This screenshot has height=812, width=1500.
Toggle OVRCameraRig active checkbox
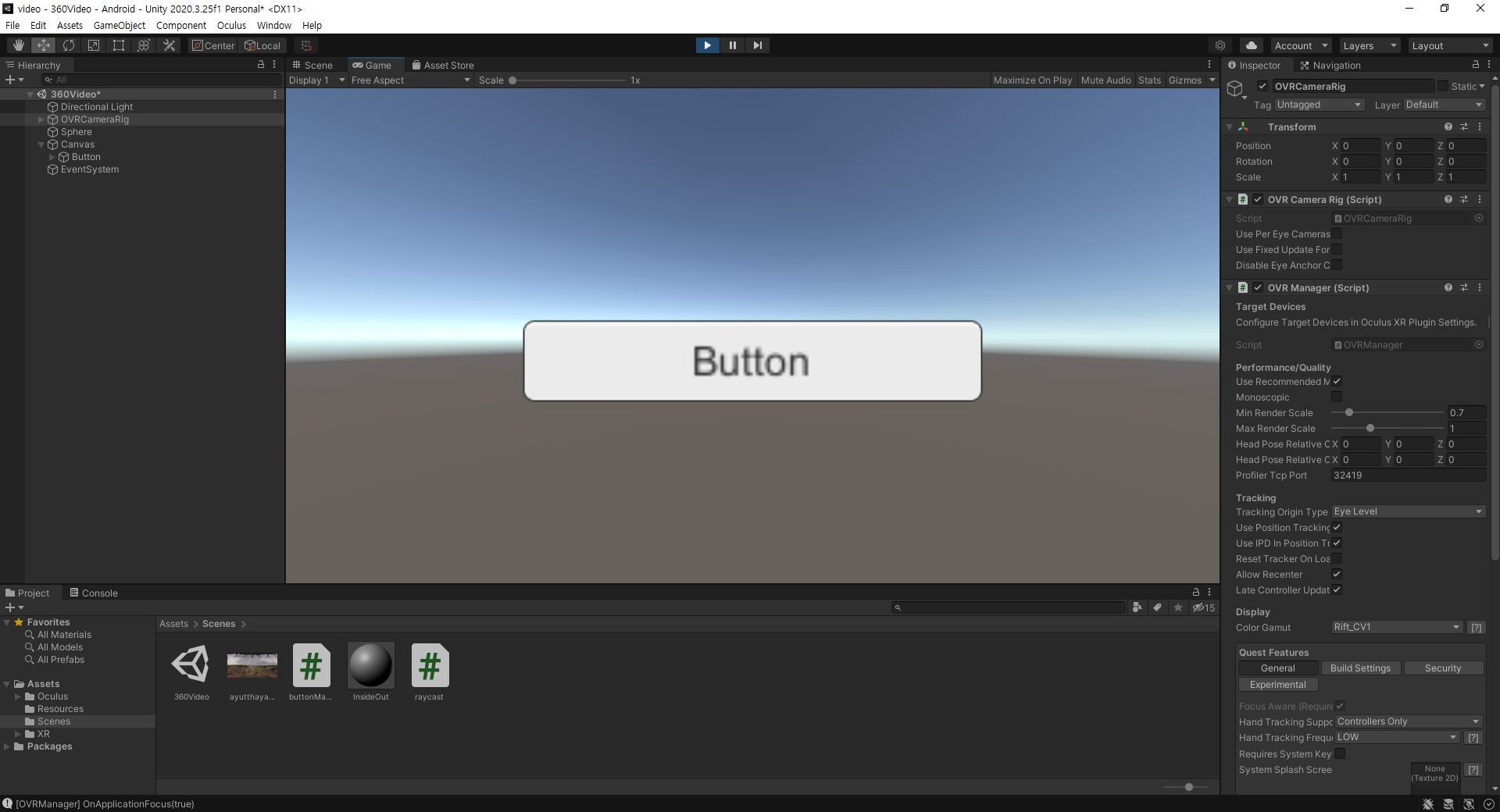pos(1262,86)
